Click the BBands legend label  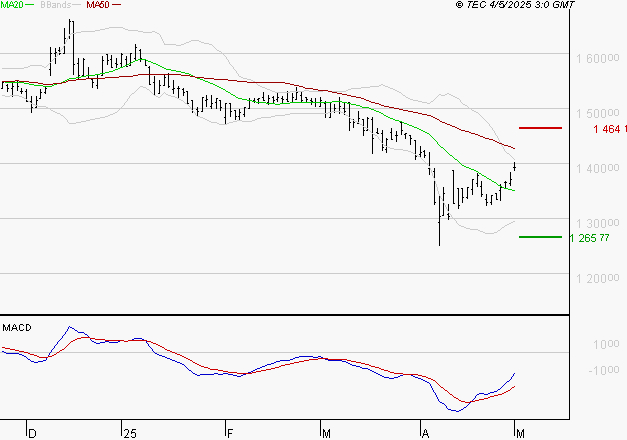coord(55,5)
